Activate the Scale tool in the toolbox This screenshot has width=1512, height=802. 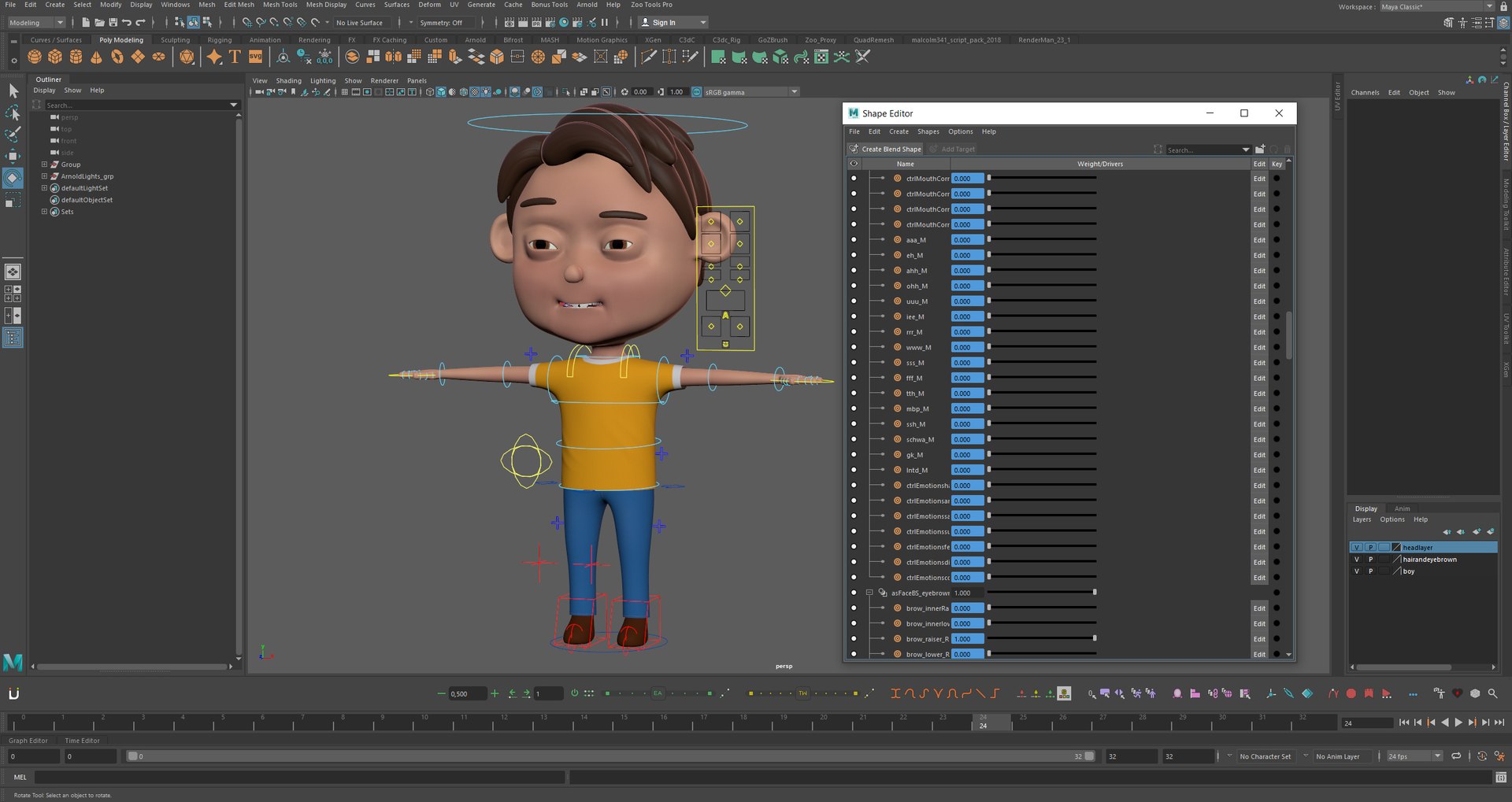pos(13,201)
